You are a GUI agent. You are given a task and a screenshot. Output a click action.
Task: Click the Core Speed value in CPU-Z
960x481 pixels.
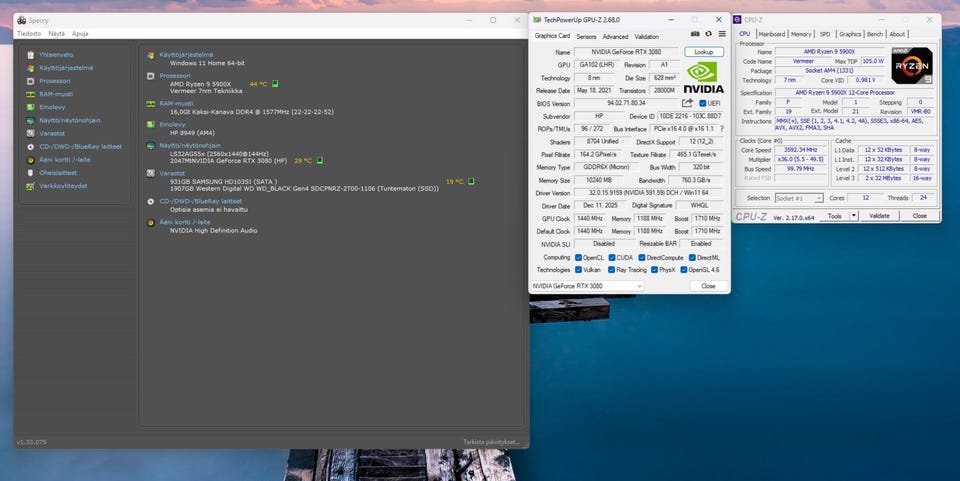[x=801, y=150]
